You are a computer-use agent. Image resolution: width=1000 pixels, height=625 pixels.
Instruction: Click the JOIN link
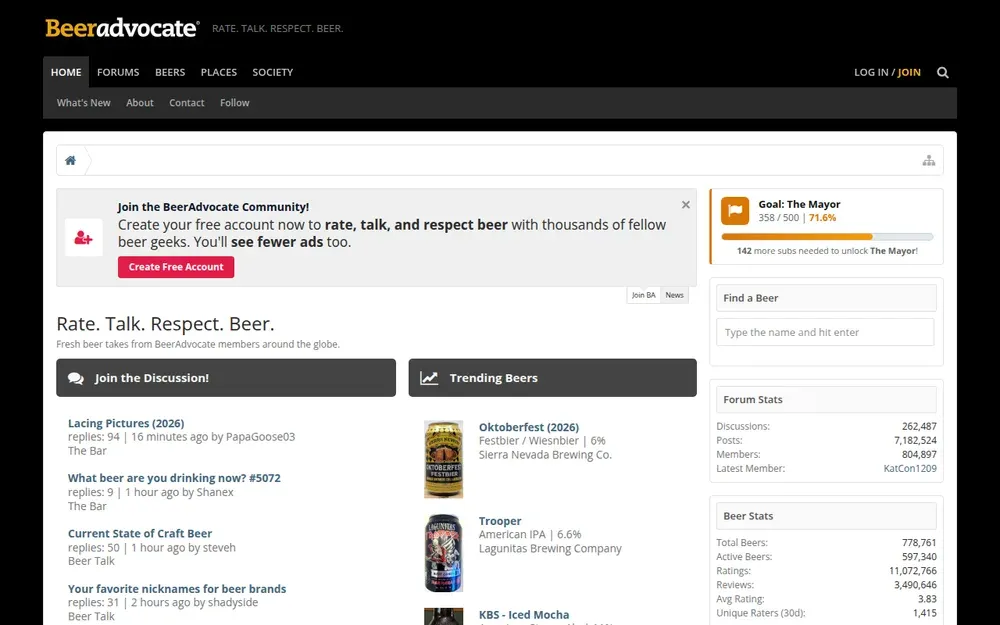click(x=909, y=72)
